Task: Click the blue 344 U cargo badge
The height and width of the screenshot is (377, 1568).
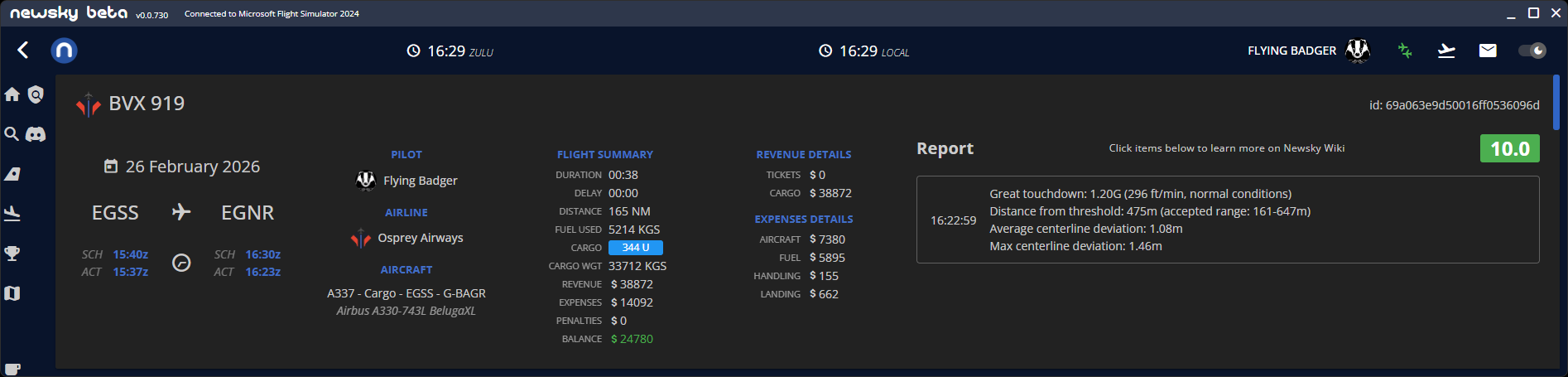Action: pos(636,248)
